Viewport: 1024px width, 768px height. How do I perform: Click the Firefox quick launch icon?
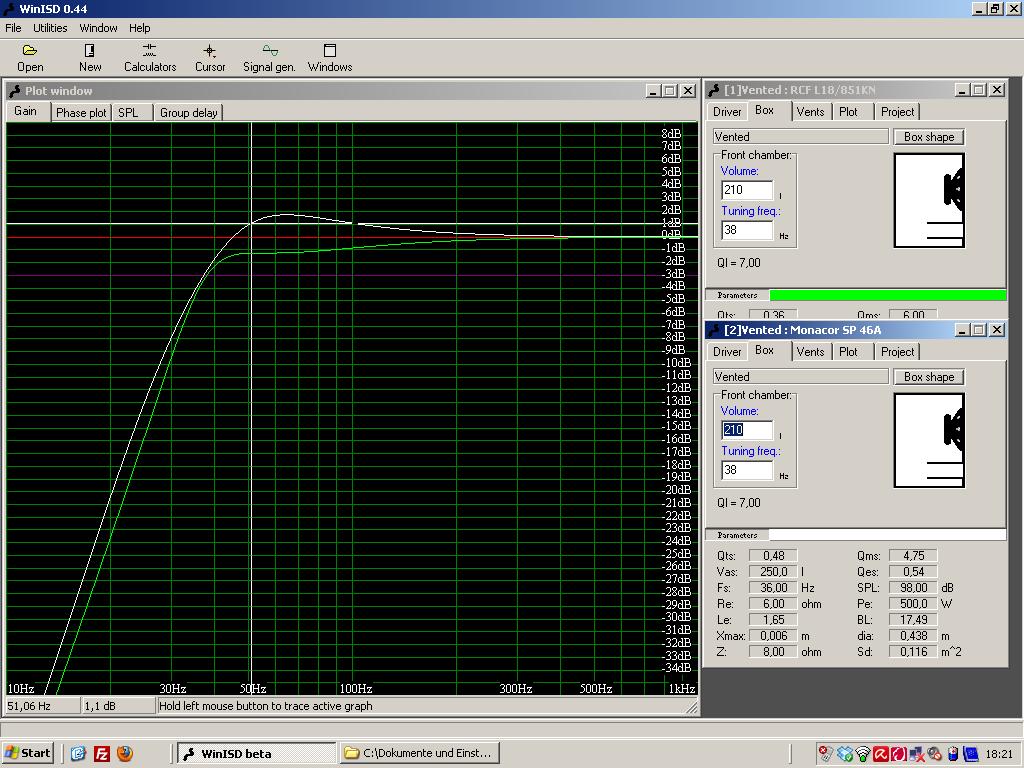pyautogui.click(x=125, y=753)
